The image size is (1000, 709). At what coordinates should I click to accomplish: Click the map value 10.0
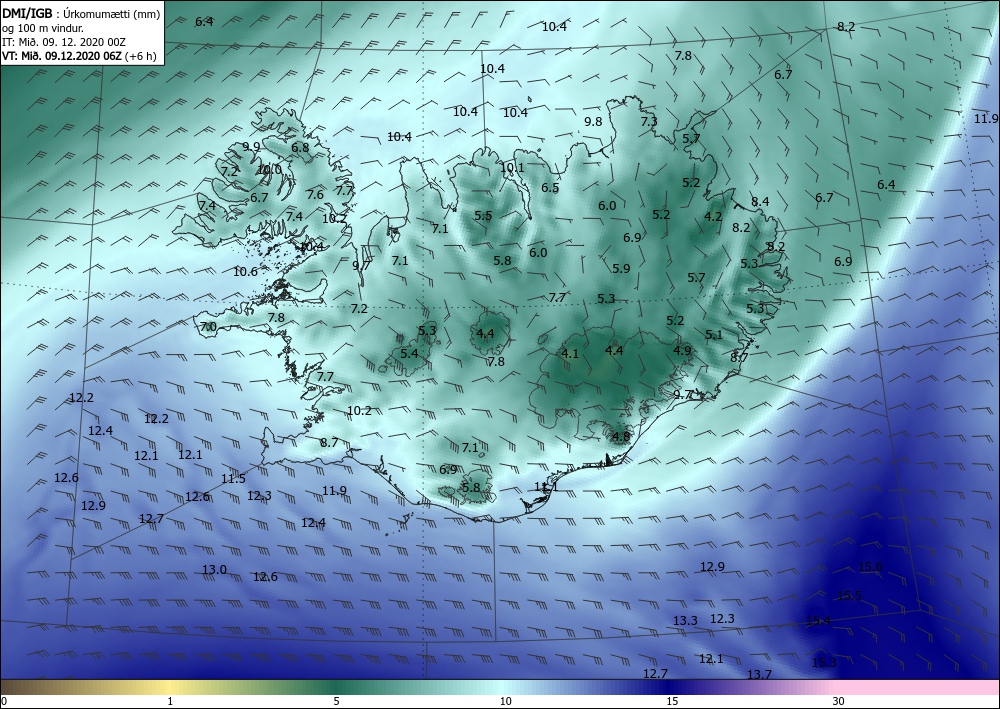click(x=269, y=170)
